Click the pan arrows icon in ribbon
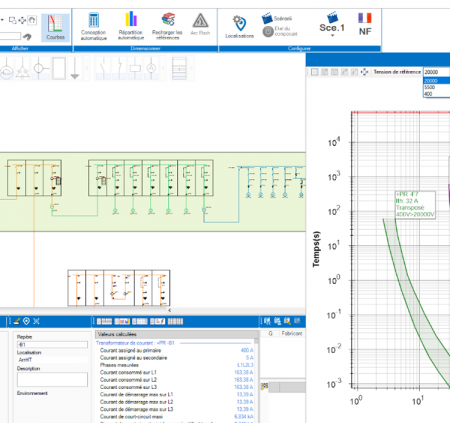The image size is (450, 423). 22,20
